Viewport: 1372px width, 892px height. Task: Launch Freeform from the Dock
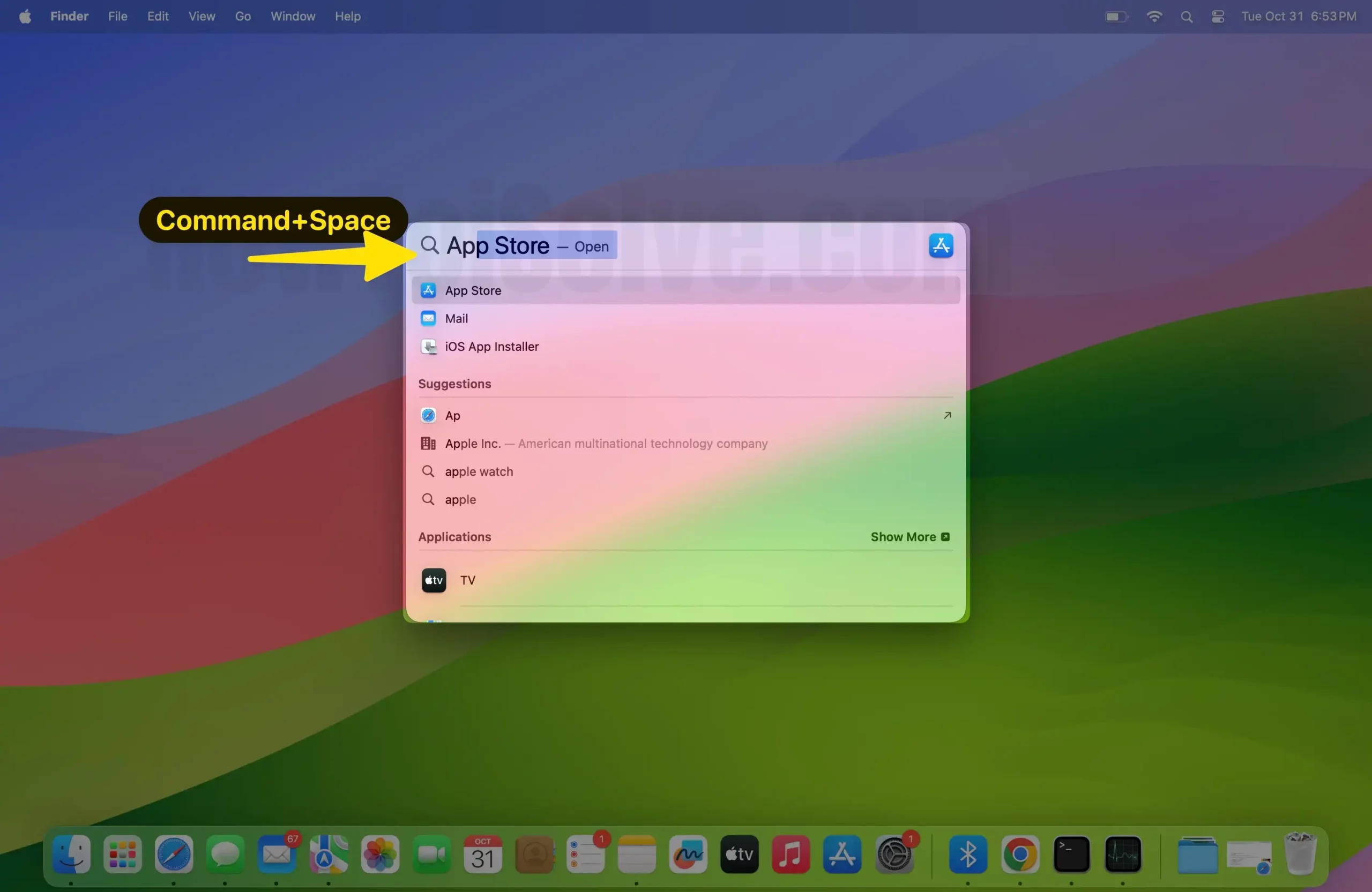688,854
